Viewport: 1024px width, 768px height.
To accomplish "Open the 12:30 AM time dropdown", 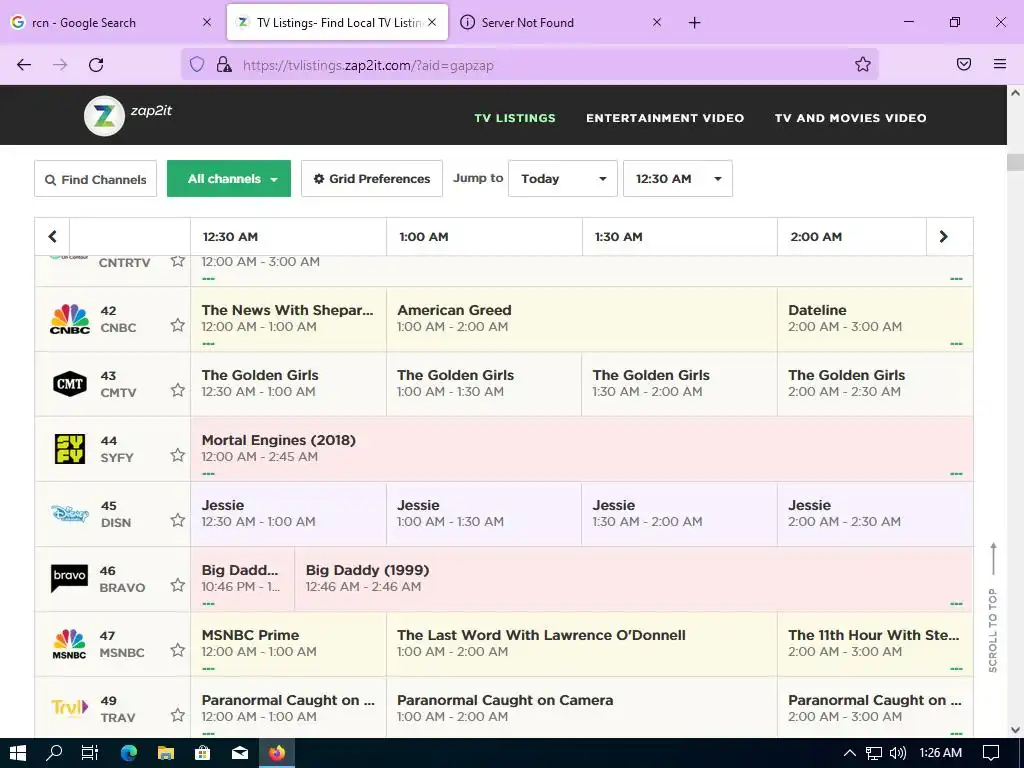I will (x=677, y=178).
